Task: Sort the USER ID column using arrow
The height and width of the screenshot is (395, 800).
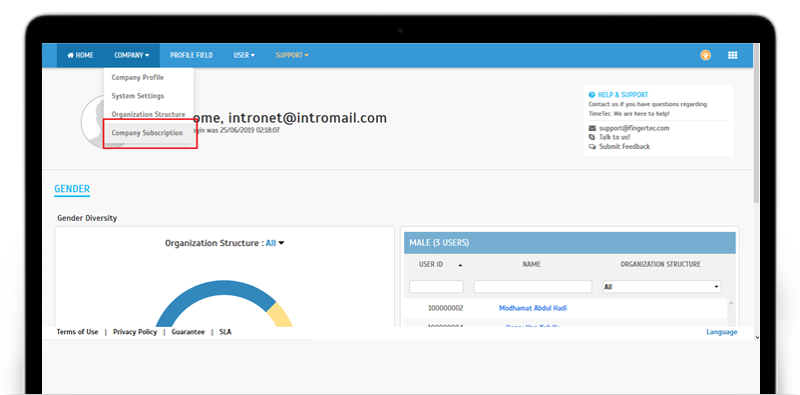Action: pos(461,265)
